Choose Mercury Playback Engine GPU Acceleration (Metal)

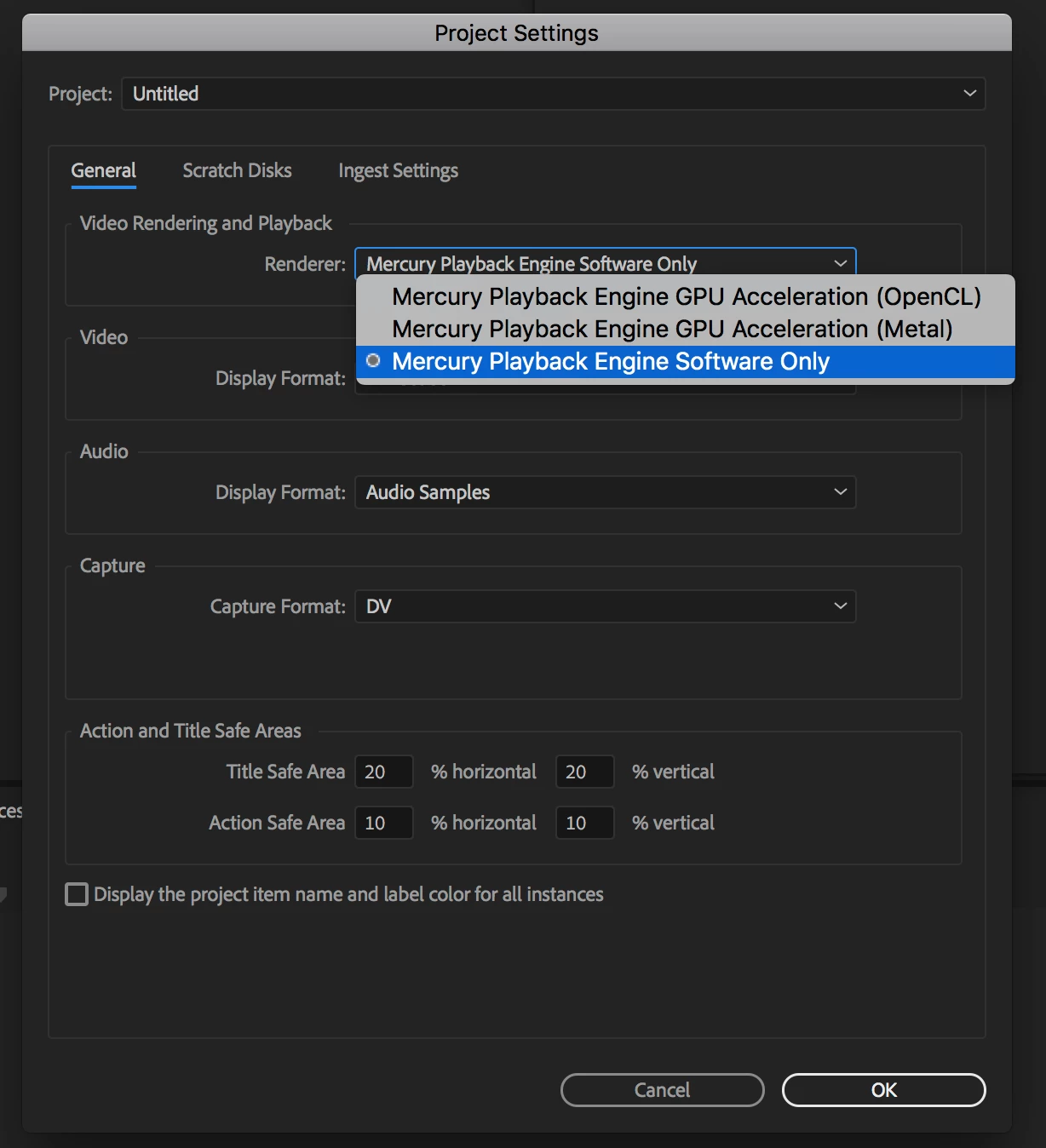(686, 329)
